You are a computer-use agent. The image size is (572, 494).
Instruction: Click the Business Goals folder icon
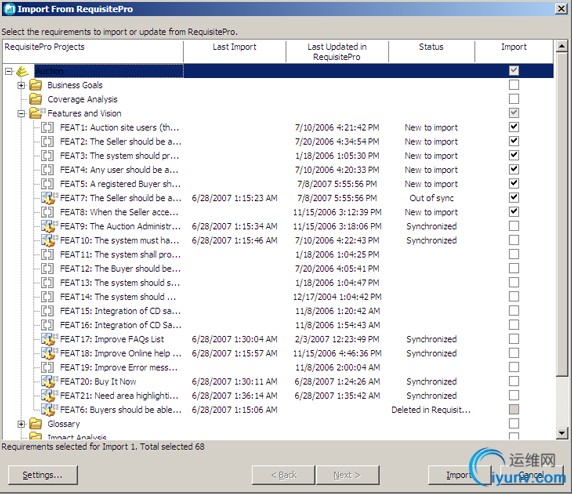pyautogui.click(x=35, y=85)
